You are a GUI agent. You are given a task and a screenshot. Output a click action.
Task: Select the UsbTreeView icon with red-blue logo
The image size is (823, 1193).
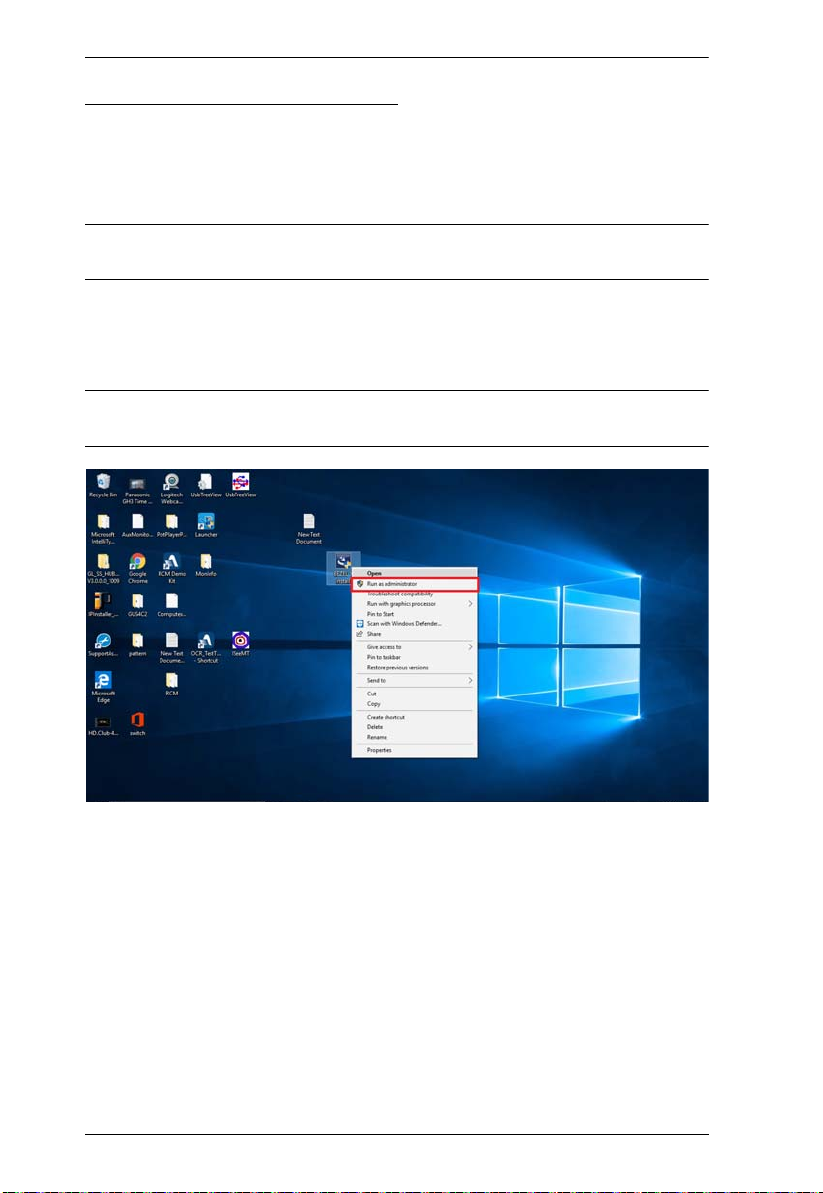click(240, 485)
